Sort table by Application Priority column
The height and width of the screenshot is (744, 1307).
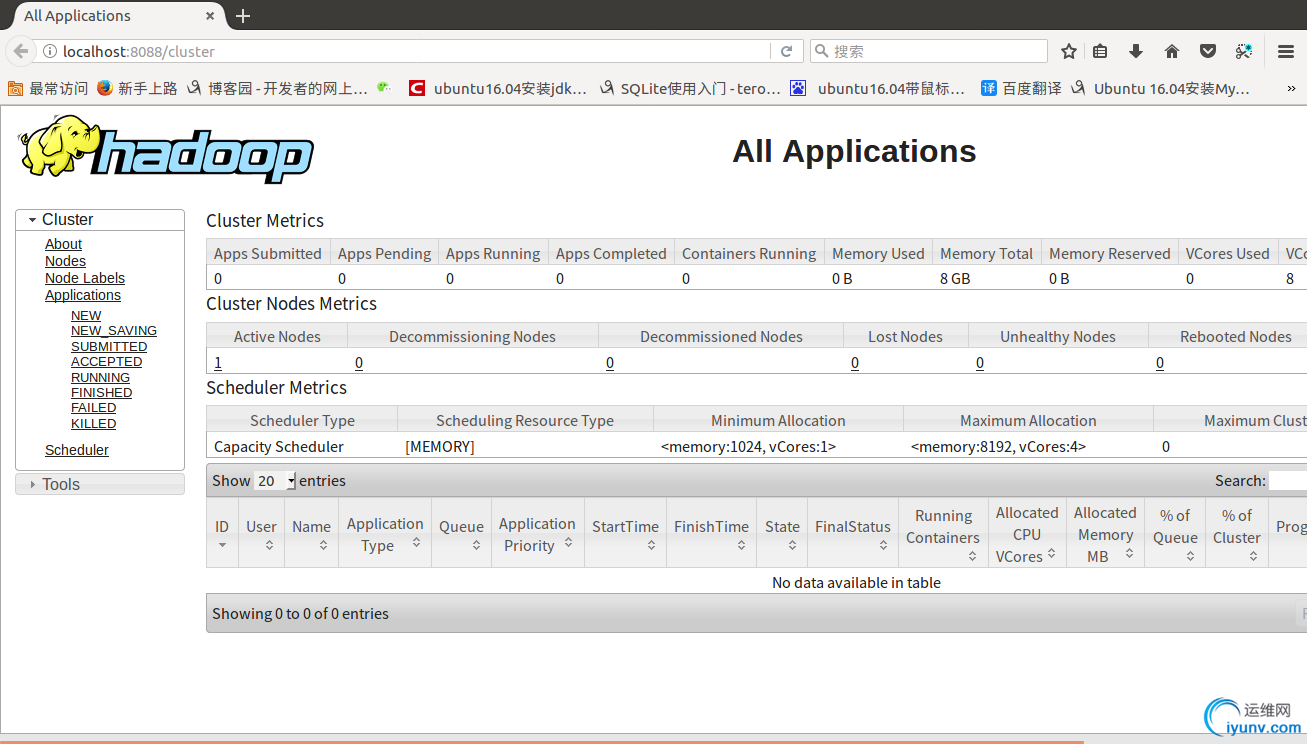pyautogui.click(x=538, y=534)
